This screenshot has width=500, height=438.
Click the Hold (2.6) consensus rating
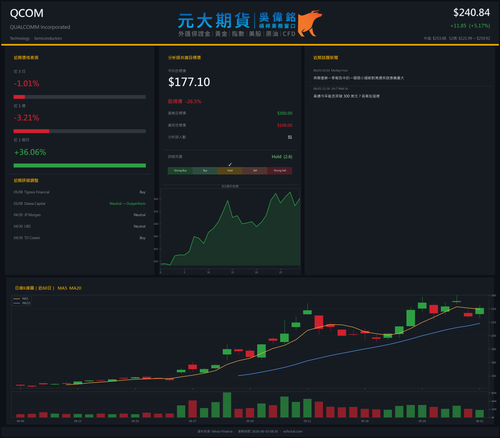click(x=282, y=157)
